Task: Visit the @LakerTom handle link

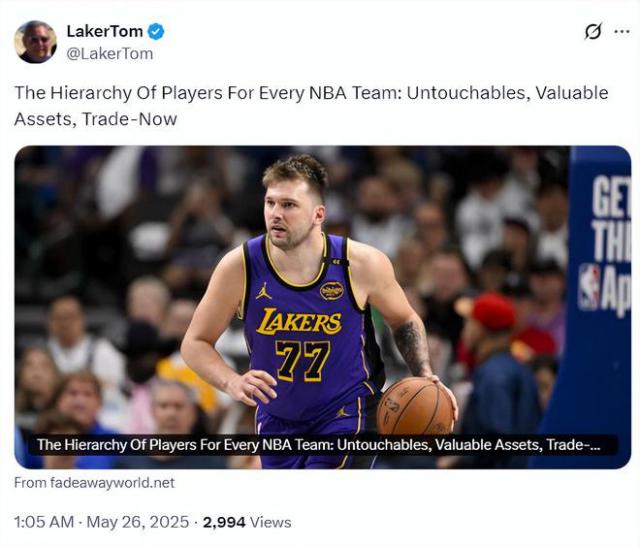Action: (x=109, y=53)
